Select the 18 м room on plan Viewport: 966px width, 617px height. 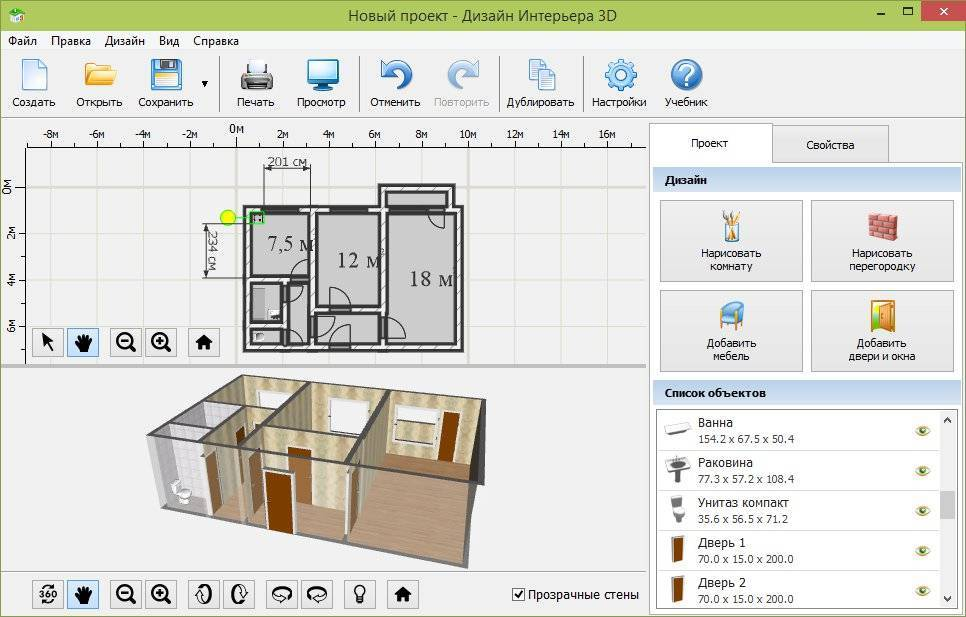pyautogui.click(x=423, y=277)
